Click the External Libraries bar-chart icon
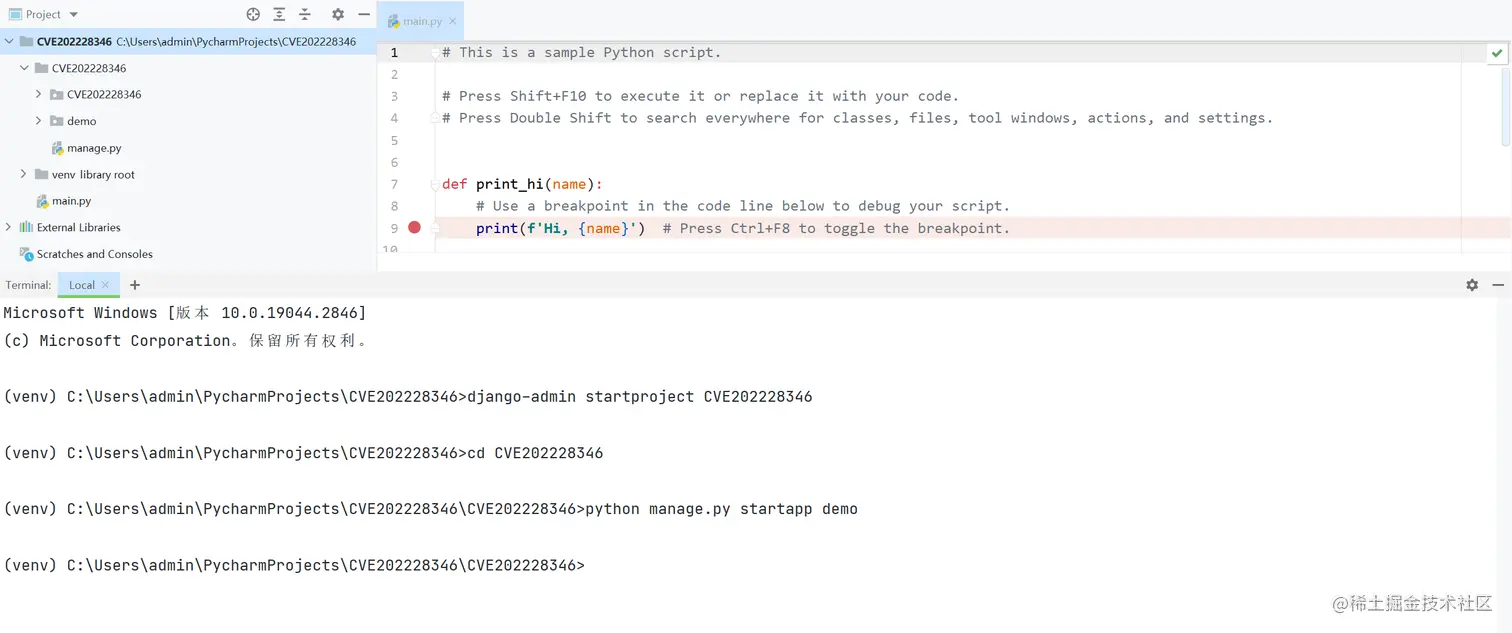Image resolution: width=1512 pixels, height=633 pixels. click(26, 227)
